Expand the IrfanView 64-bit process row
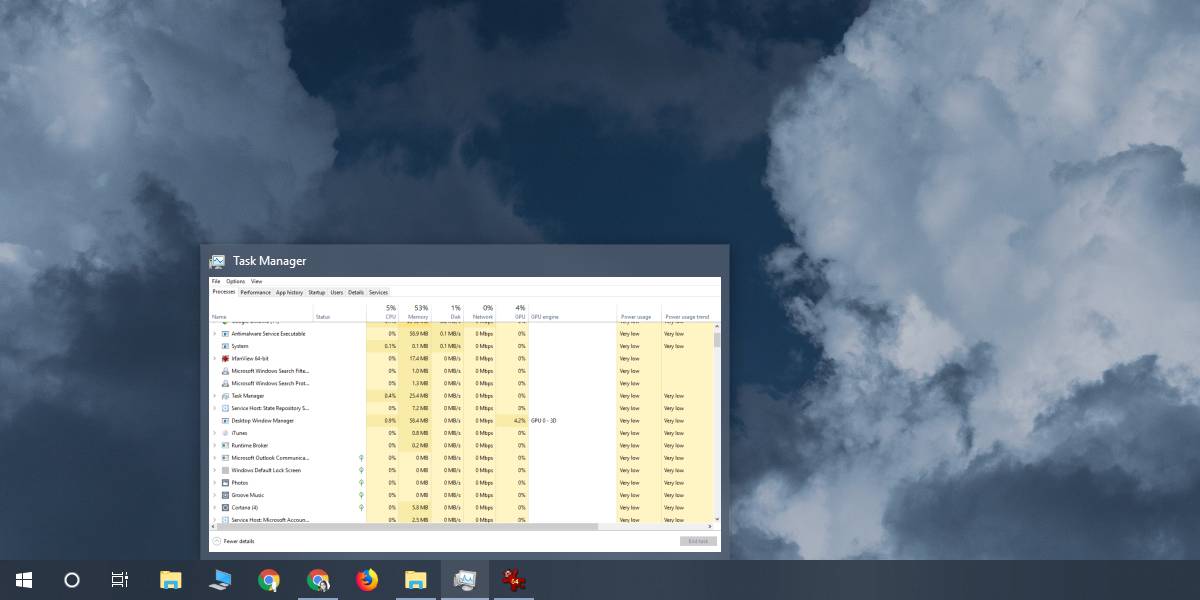The width and height of the screenshot is (1200, 600). (x=214, y=358)
